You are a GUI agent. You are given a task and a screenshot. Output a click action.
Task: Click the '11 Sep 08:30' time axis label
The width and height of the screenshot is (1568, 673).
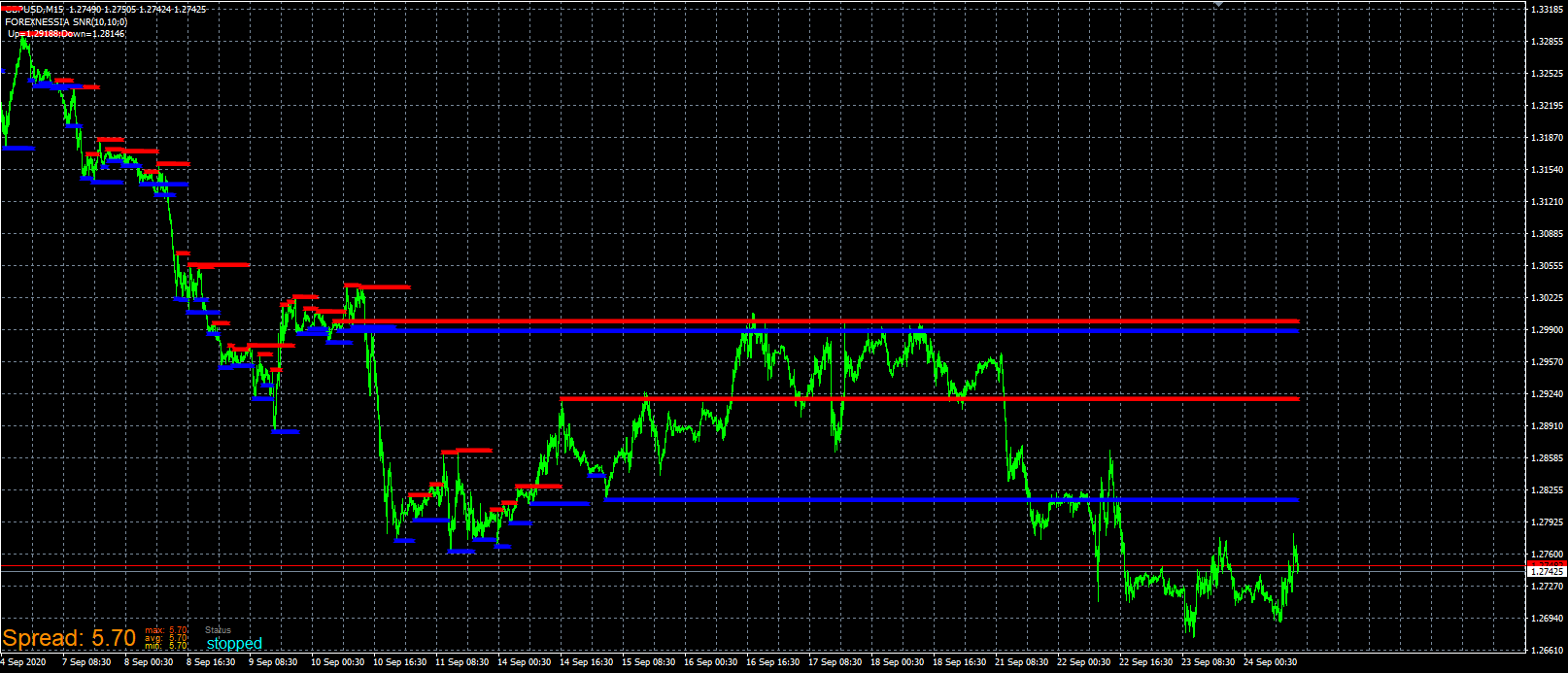[x=461, y=662]
